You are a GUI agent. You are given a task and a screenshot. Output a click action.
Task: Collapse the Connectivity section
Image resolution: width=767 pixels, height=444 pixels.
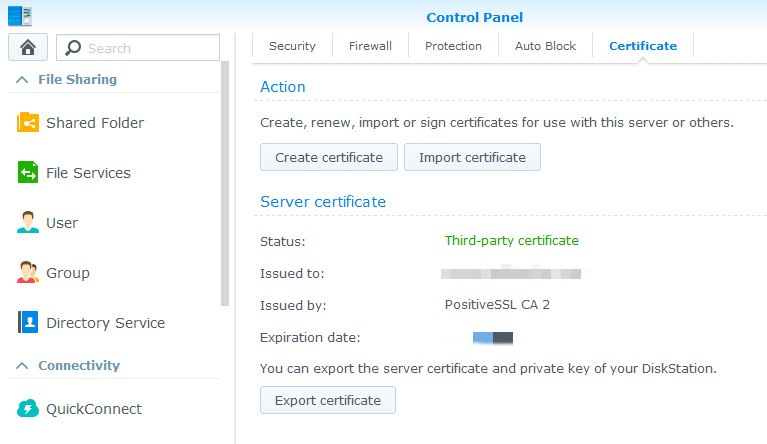pyautogui.click(x=21, y=366)
